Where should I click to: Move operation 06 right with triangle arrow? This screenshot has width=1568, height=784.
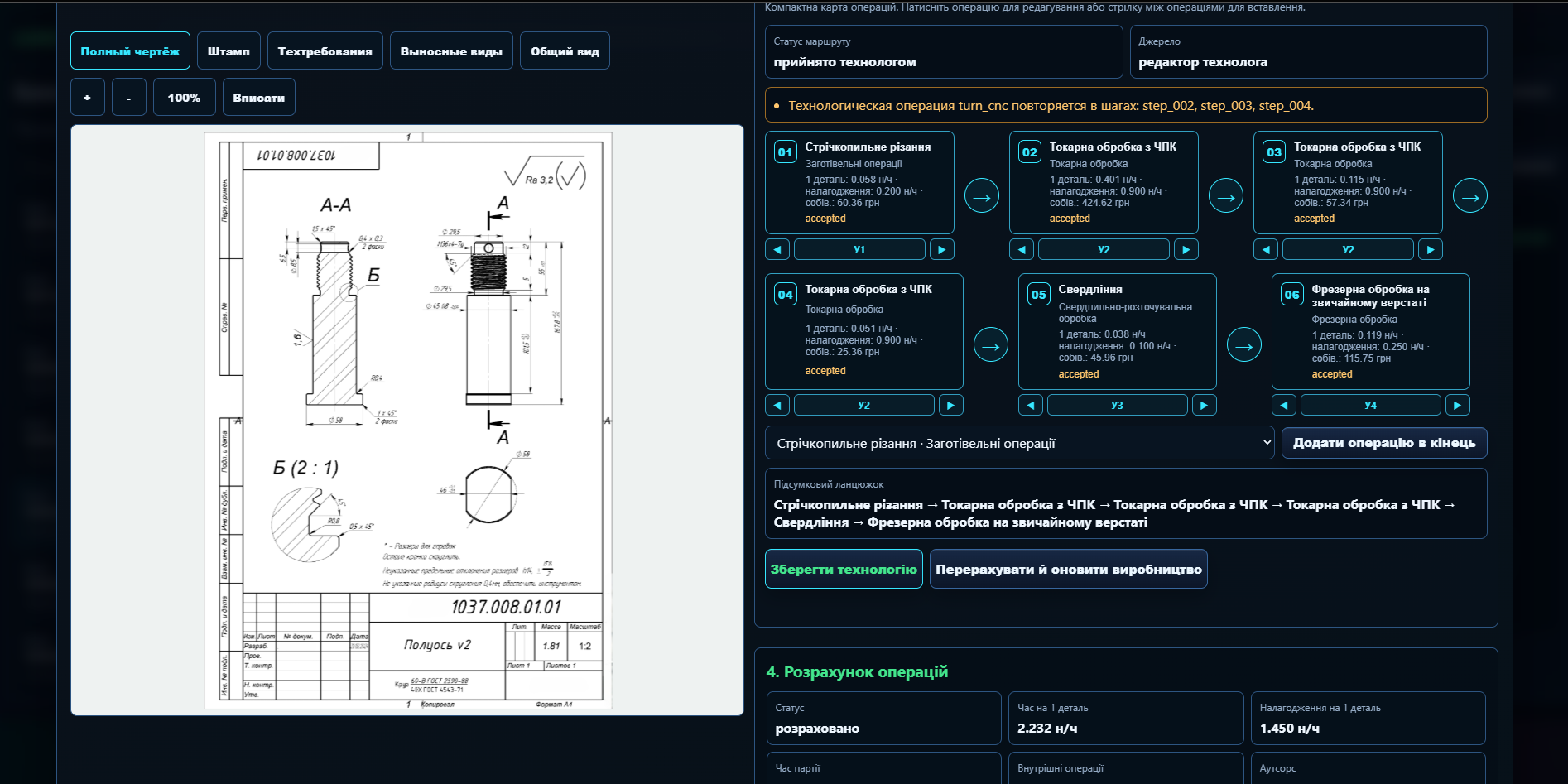point(1458,405)
